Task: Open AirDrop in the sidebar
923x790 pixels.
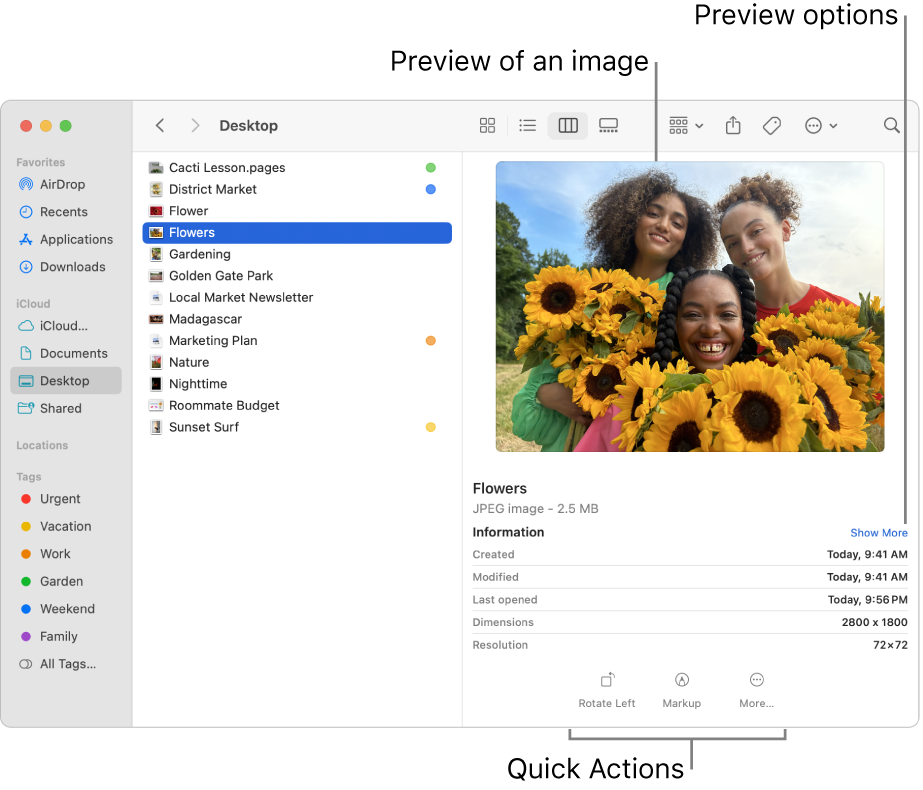Action: coord(62,184)
